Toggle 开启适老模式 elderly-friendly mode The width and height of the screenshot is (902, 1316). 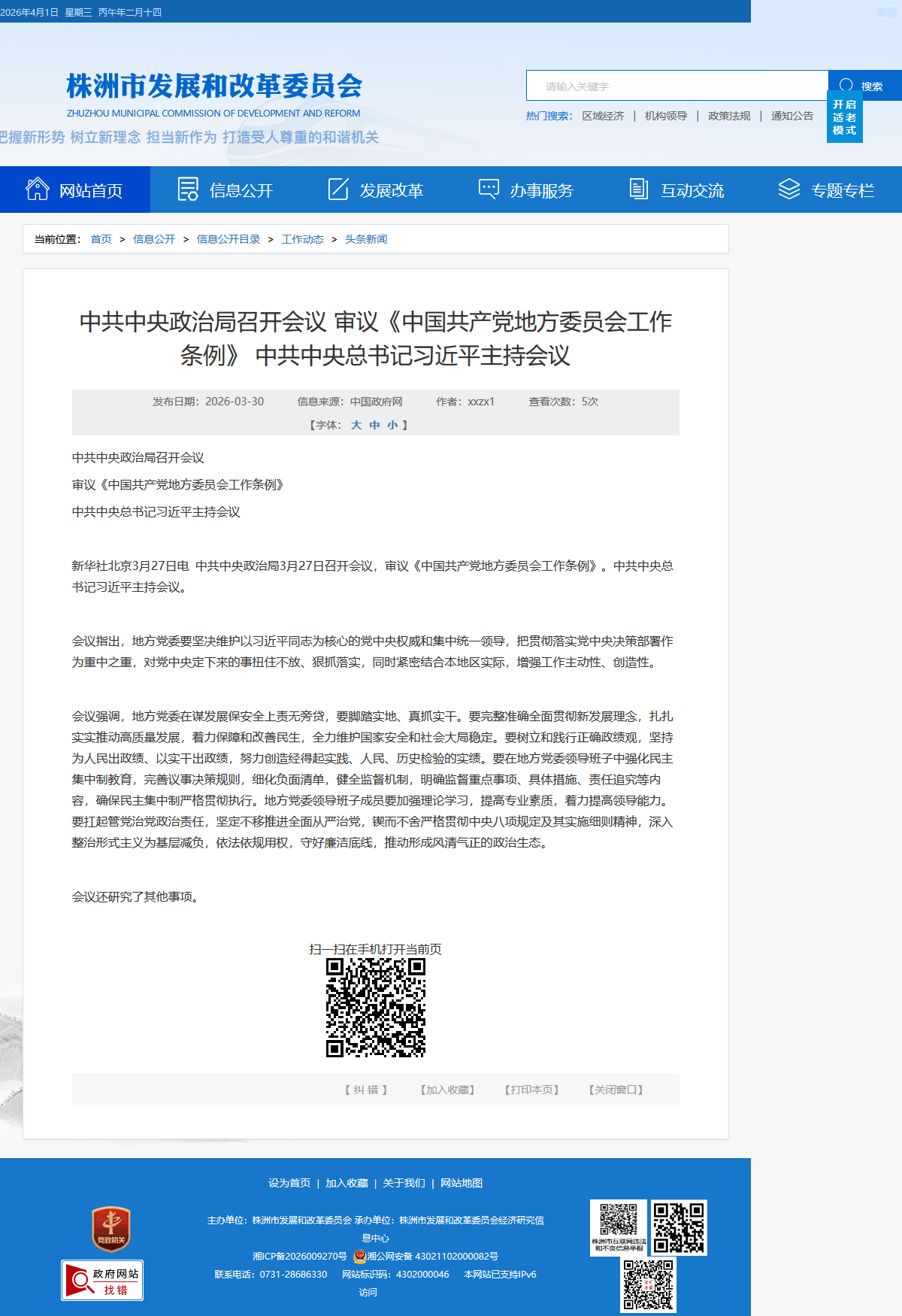click(x=844, y=117)
